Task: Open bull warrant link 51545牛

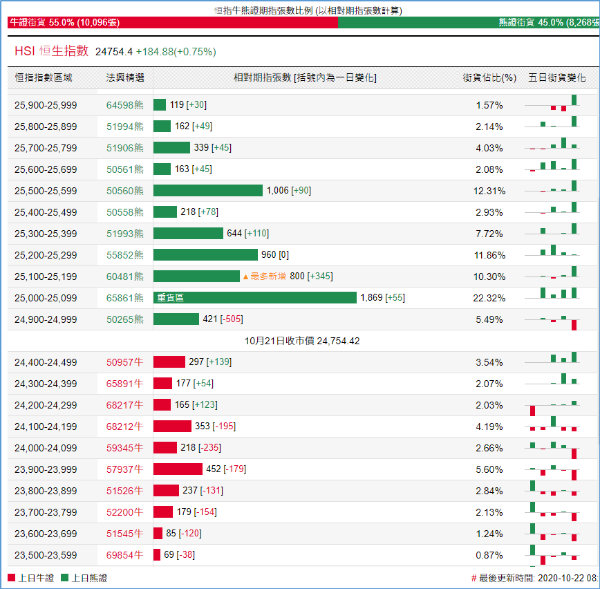Action: tap(125, 534)
